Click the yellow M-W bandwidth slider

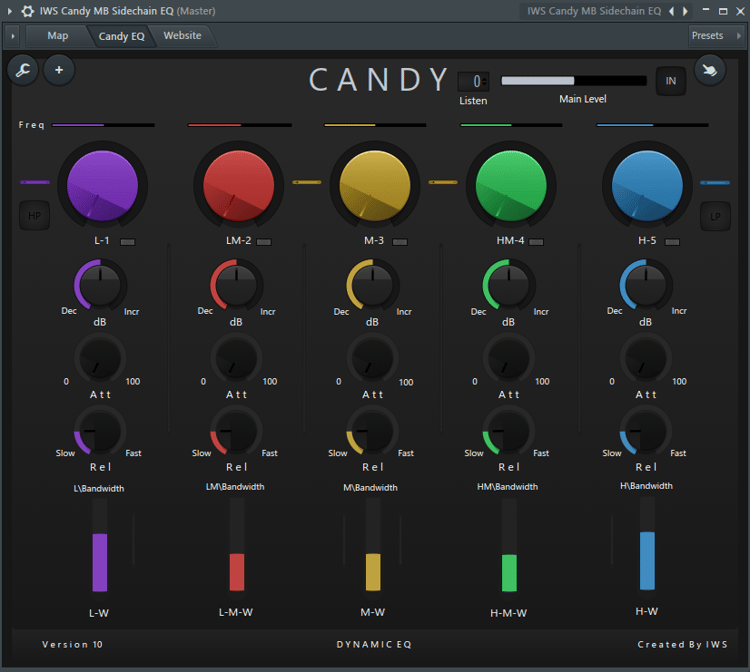coord(373,546)
